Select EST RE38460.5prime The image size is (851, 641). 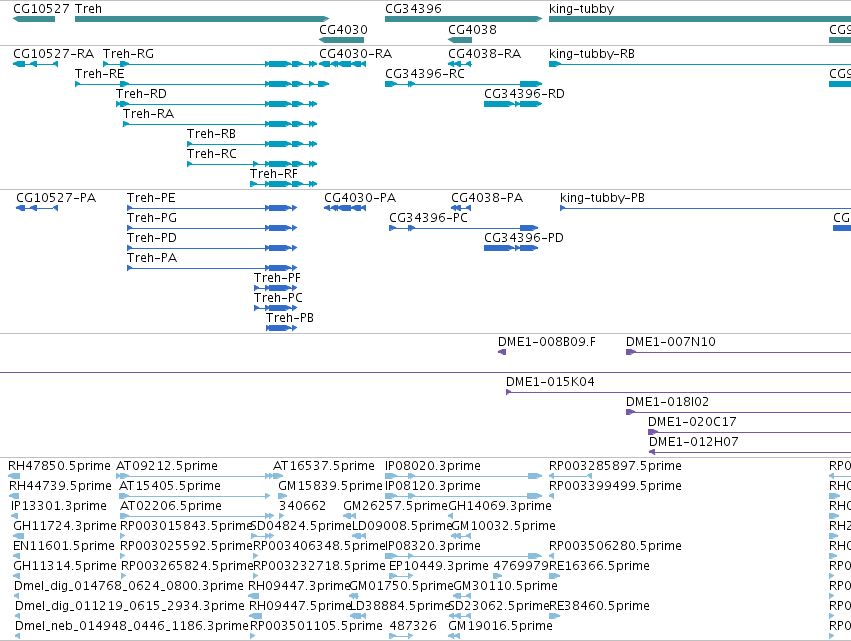tap(554, 616)
